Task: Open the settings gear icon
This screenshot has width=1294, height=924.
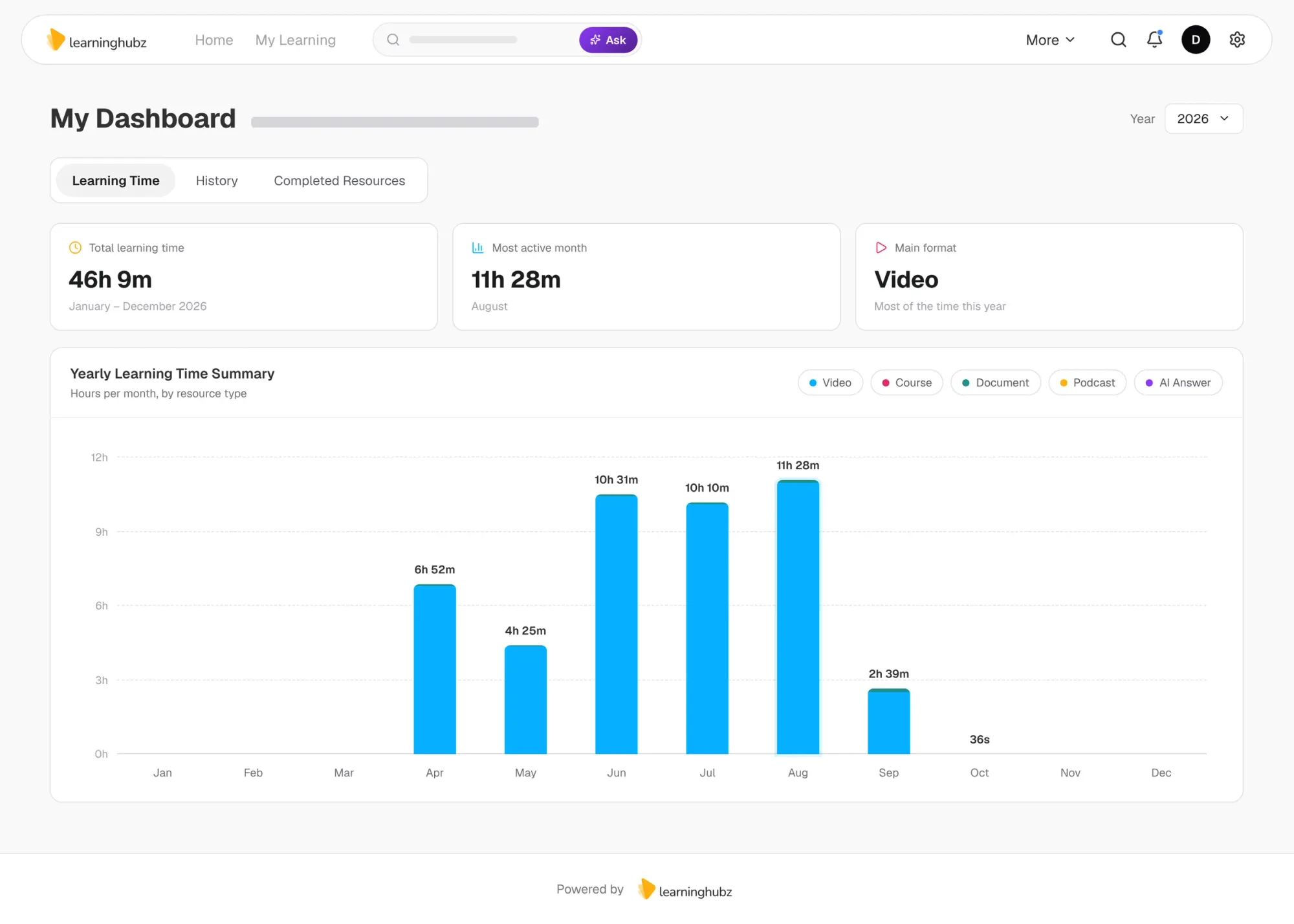Action: point(1237,39)
